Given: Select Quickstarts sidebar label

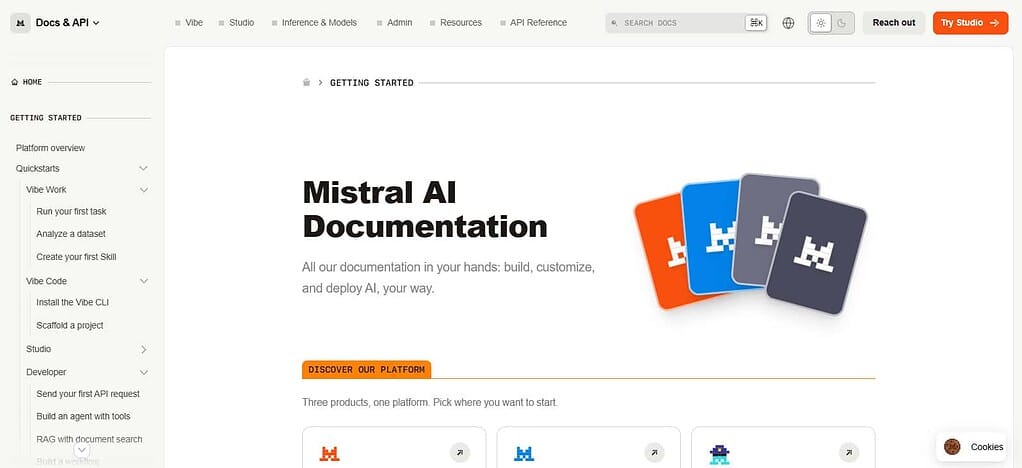Looking at the screenshot, I should 38,169.
